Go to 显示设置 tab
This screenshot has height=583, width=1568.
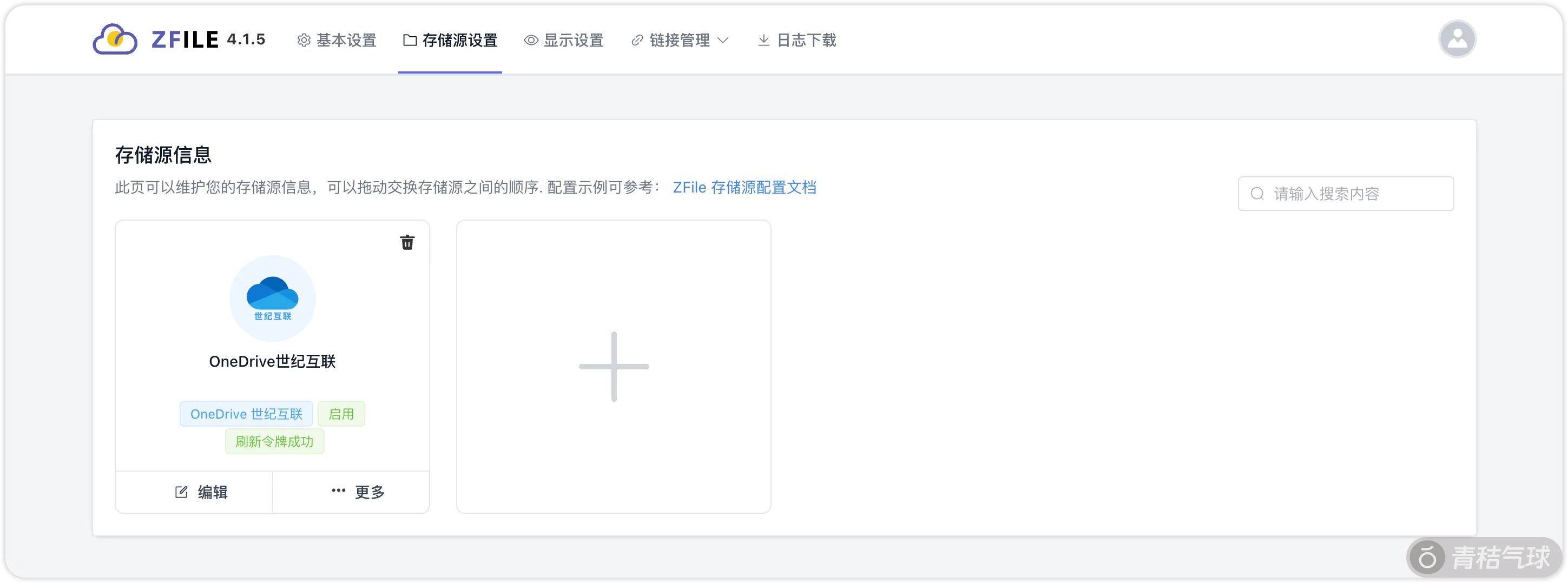[x=564, y=40]
